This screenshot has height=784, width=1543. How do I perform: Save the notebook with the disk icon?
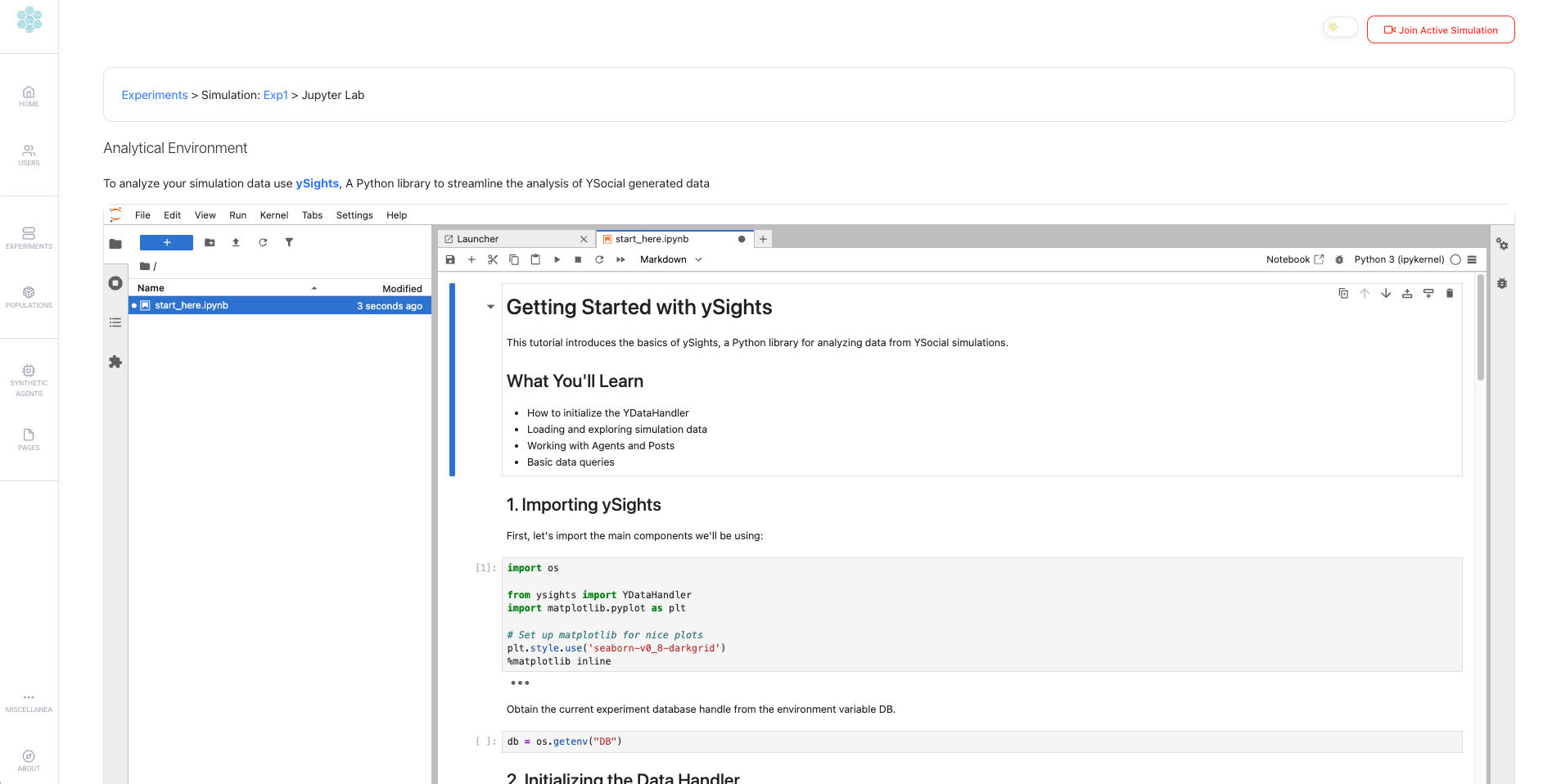click(x=450, y=259)
